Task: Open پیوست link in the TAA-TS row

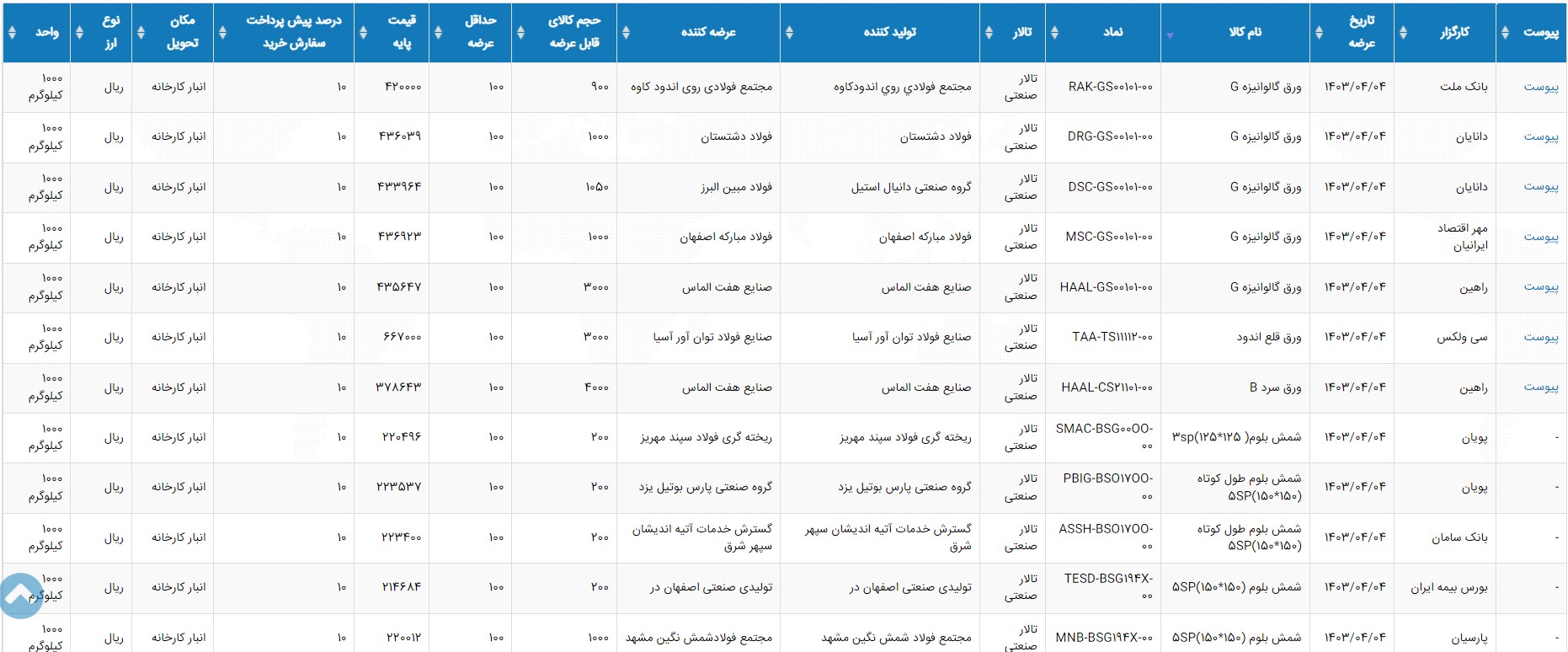Action: tap(1541, 337)
